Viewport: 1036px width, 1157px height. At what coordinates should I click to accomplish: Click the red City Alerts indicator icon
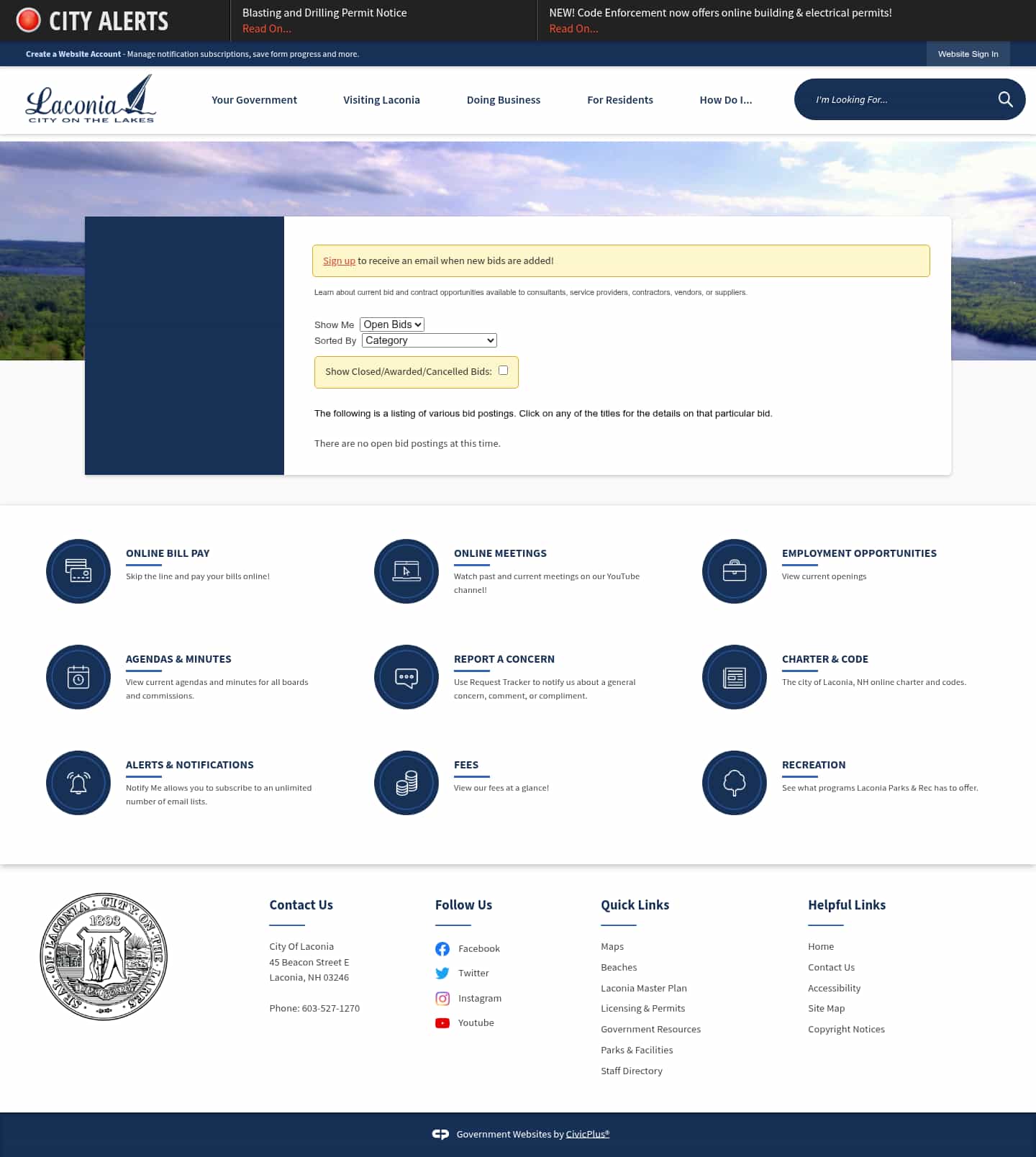(x=29, y=20)
